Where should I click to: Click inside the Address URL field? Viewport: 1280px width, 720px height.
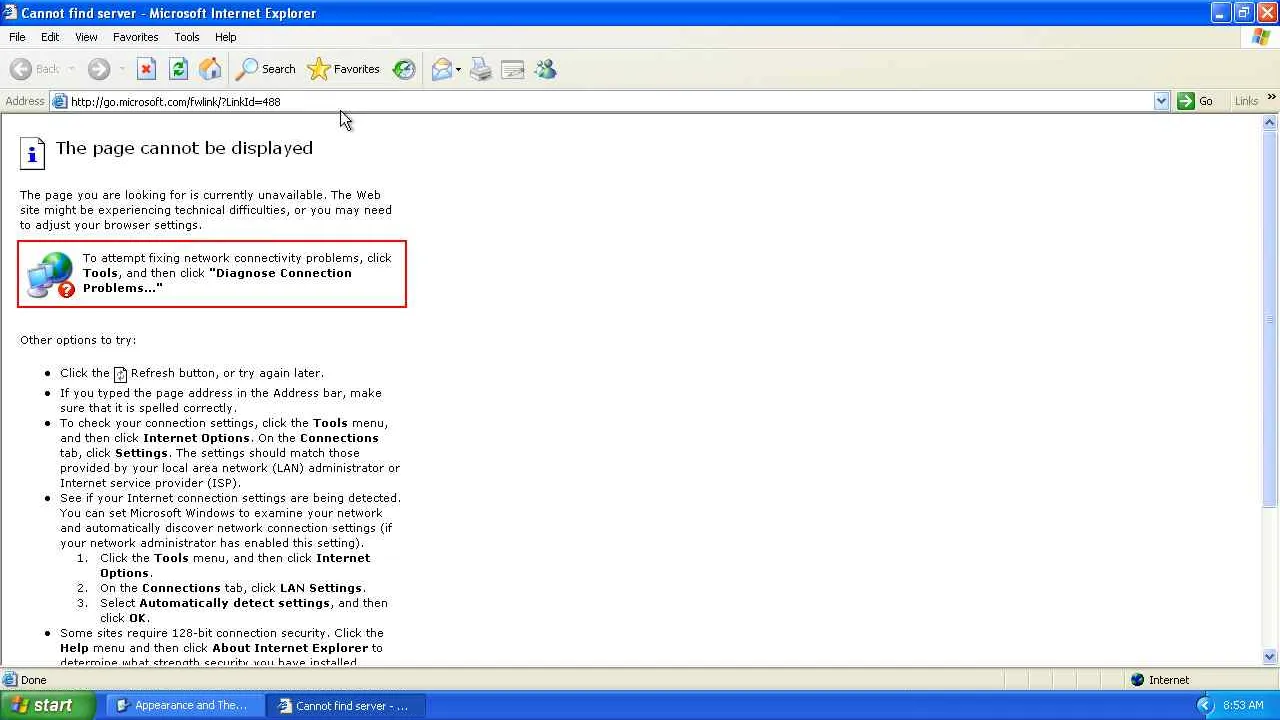click(x=610, y=101)
